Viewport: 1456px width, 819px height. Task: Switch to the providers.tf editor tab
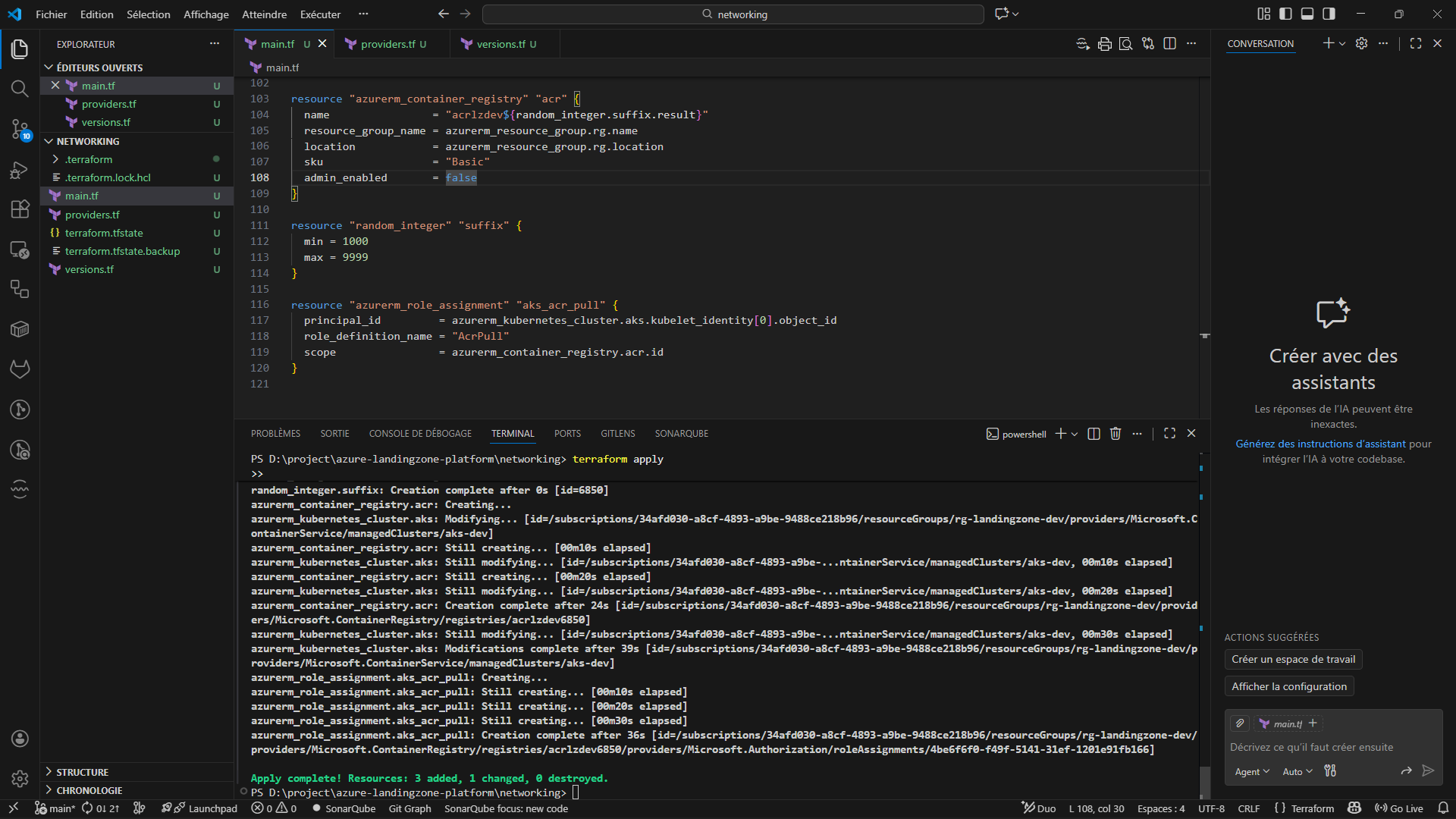pyautogui.click(x=388, y=44)
